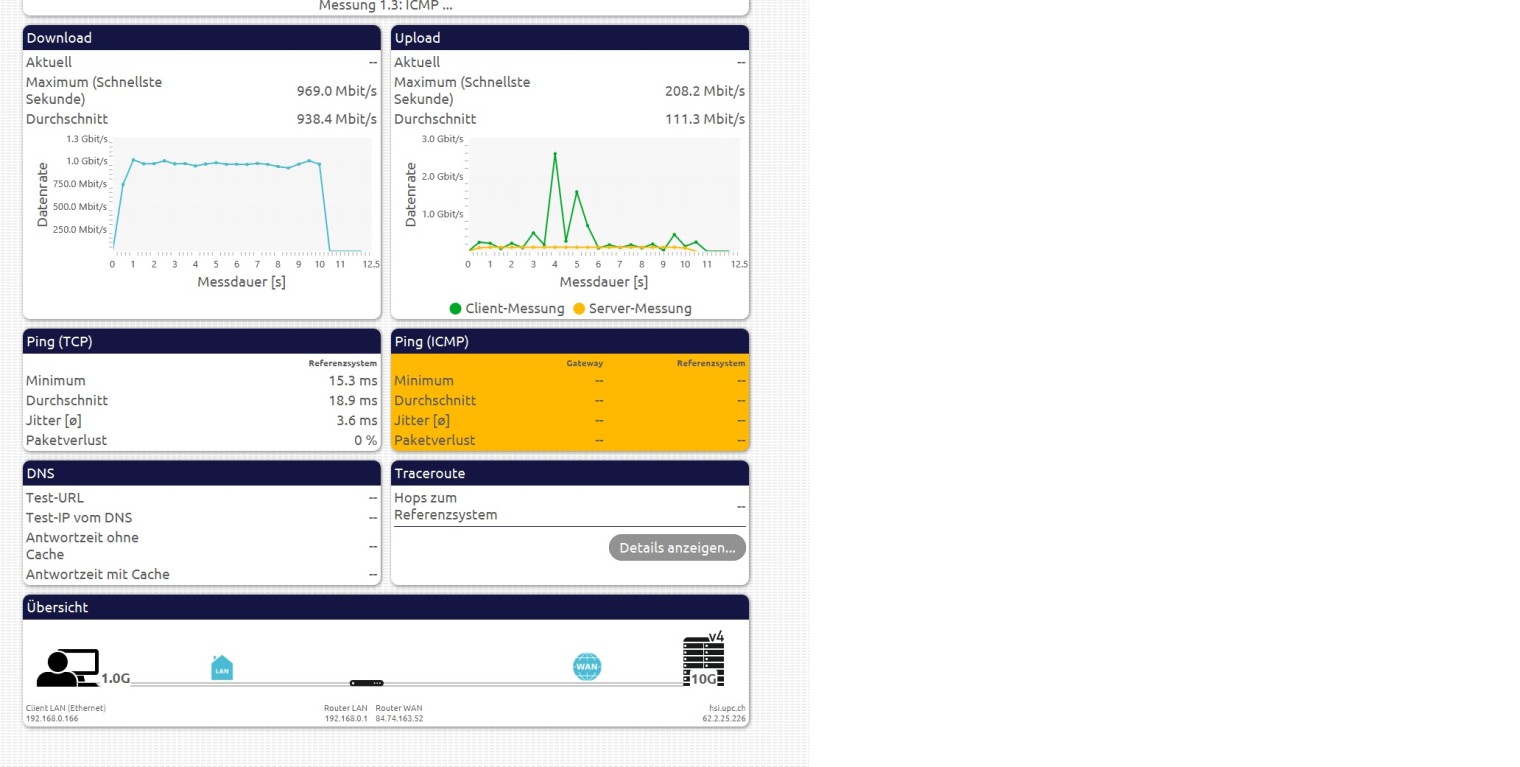The height and width of the screenshot is (767, 1520).
Task: Click the Client LAN (Ethernet) label
Action: pyautogui.click(x=65, y=708)
